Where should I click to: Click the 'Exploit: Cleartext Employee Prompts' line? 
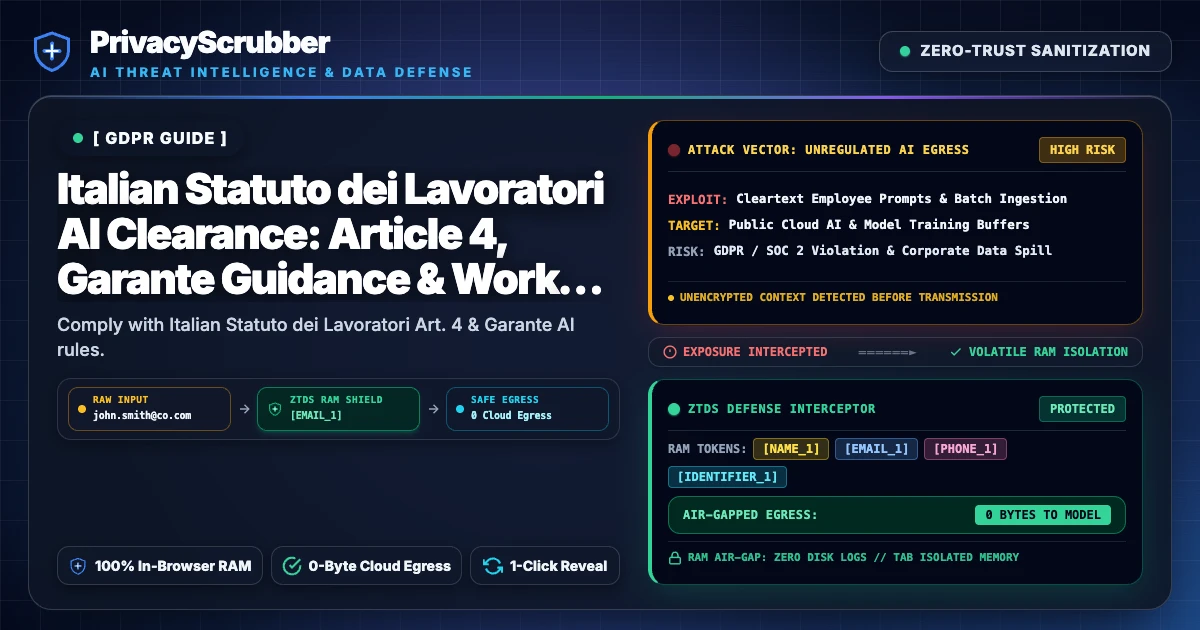click(x=867, y=199)
